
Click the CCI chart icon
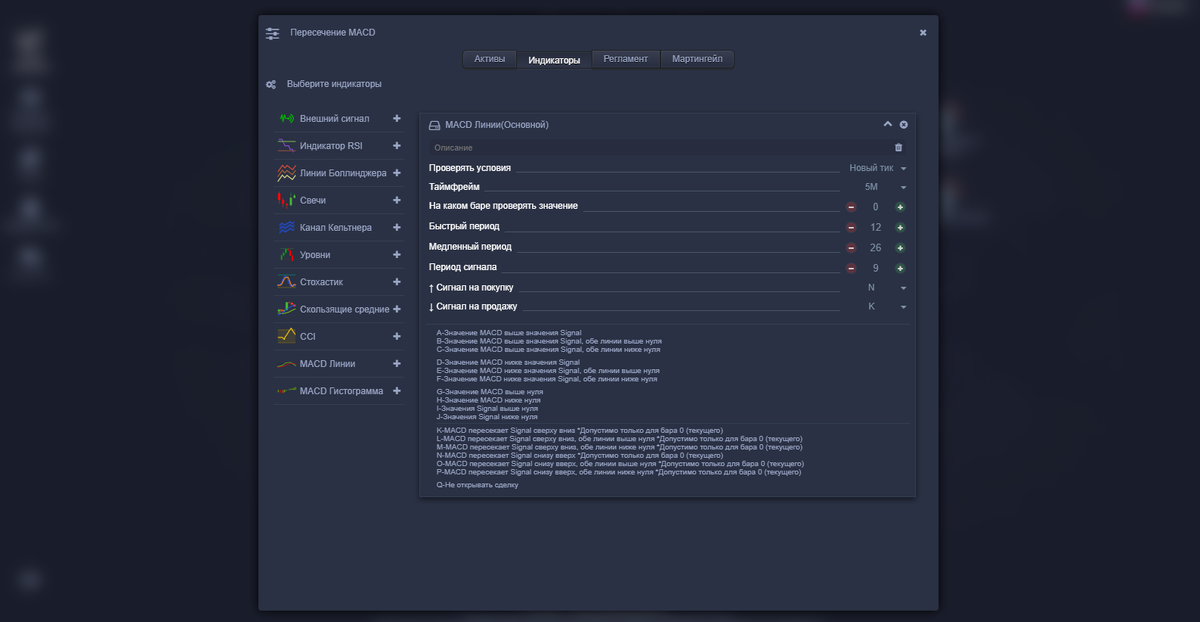286,336
